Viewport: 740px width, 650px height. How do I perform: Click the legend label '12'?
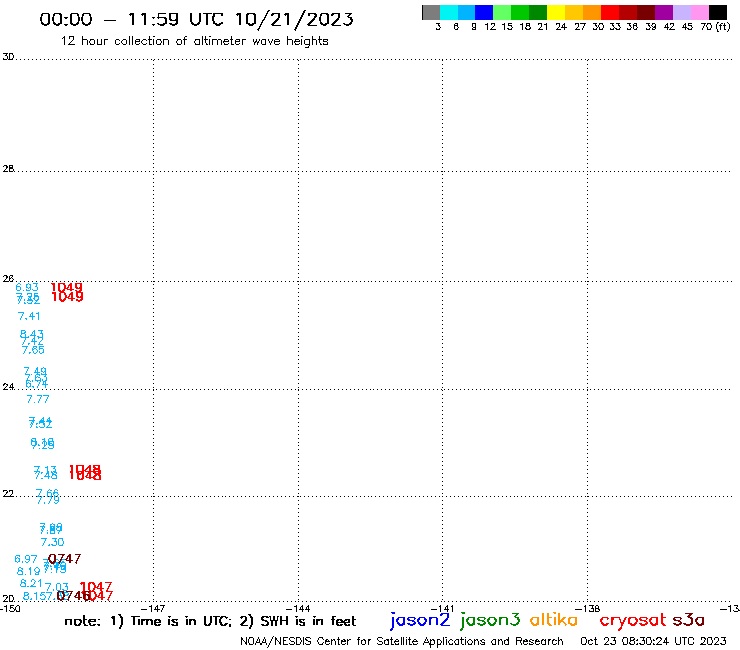pyautogui.click(x=490, y=27)
